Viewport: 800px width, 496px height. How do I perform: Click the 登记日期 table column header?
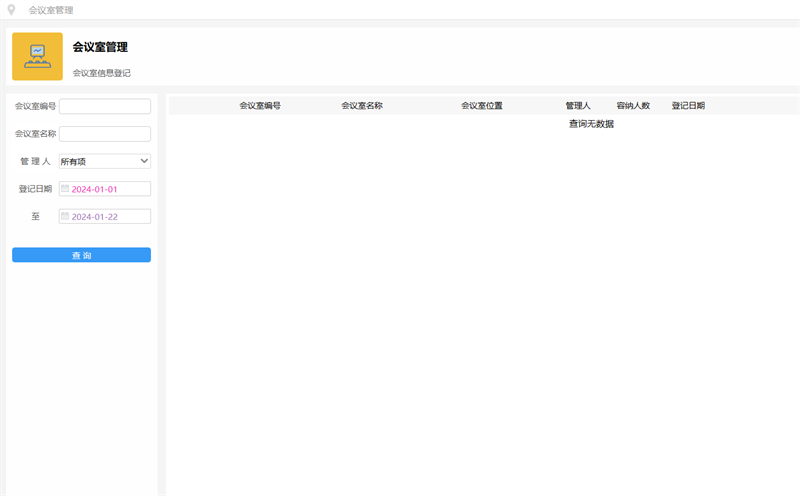[688, 105]
